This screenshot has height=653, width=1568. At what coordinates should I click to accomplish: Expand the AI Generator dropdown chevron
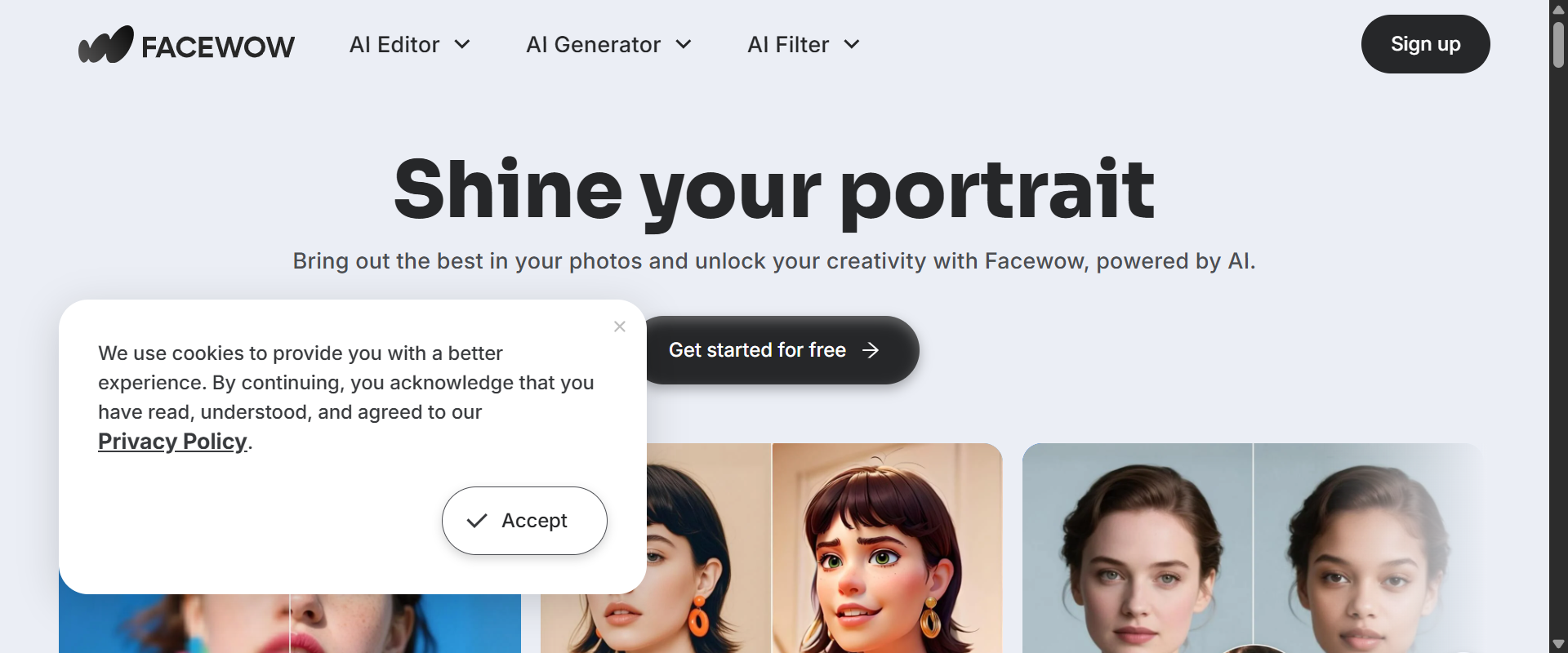683,45
